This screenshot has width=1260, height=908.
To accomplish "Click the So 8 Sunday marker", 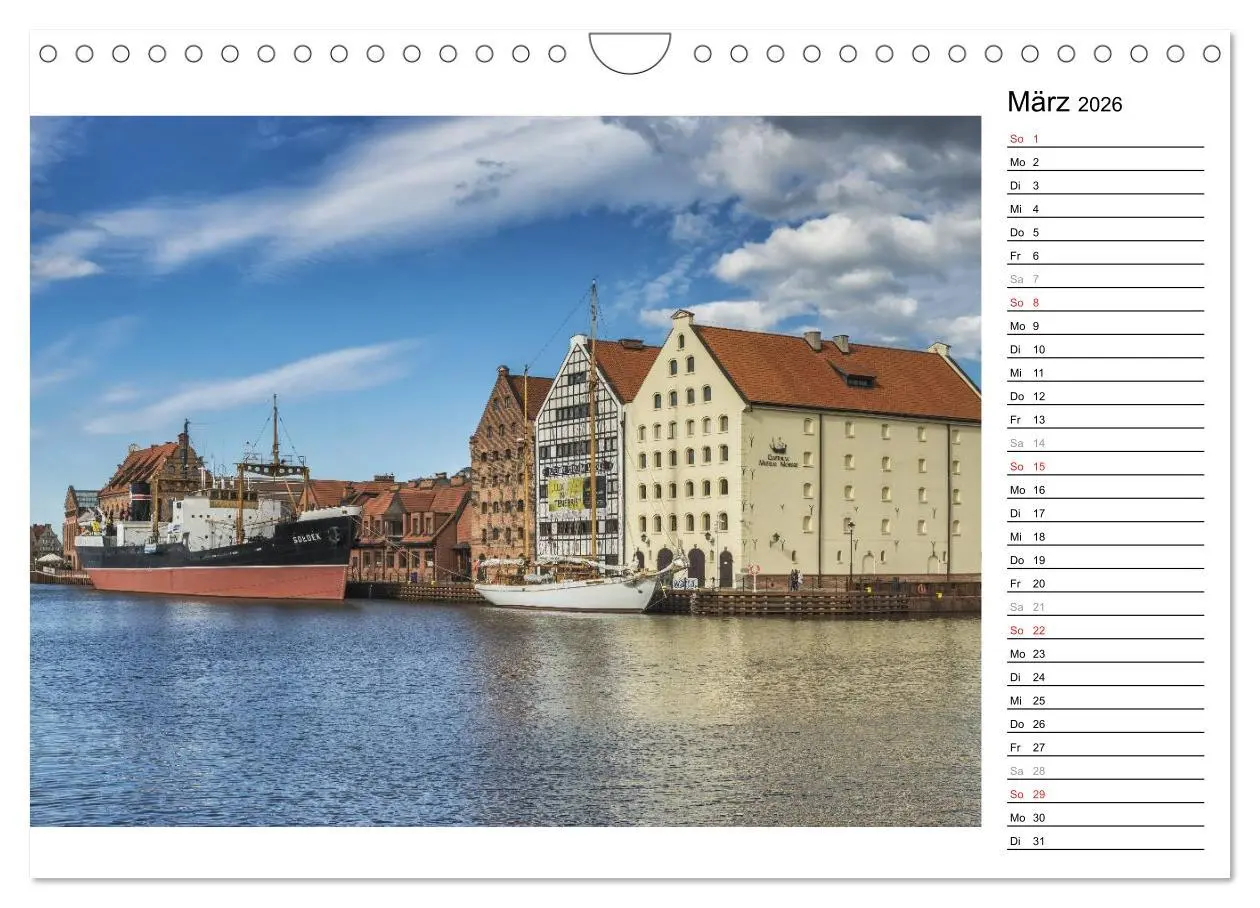I will click(1024, 302).
